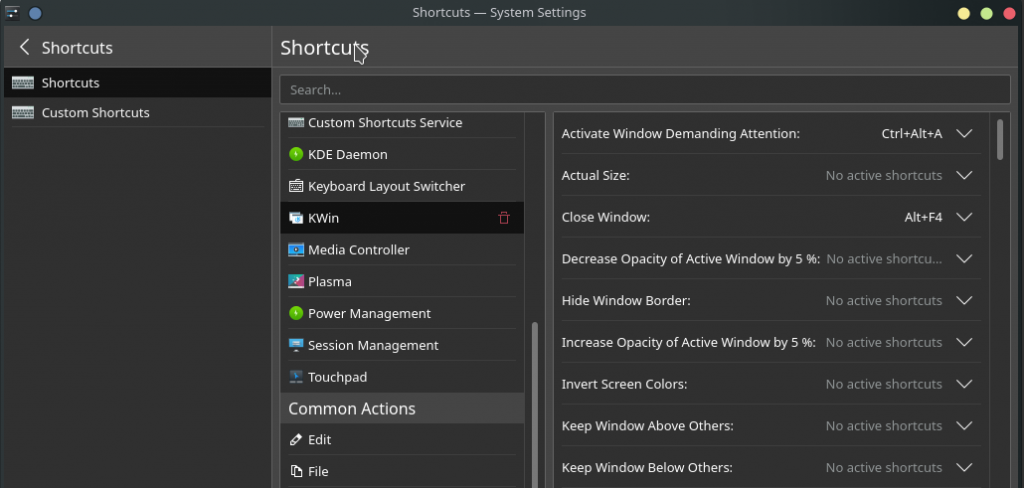Expand Activate Window Demanding Attention shortcut
This screenshot has height=488, width=1024.
tap(964, 133)
